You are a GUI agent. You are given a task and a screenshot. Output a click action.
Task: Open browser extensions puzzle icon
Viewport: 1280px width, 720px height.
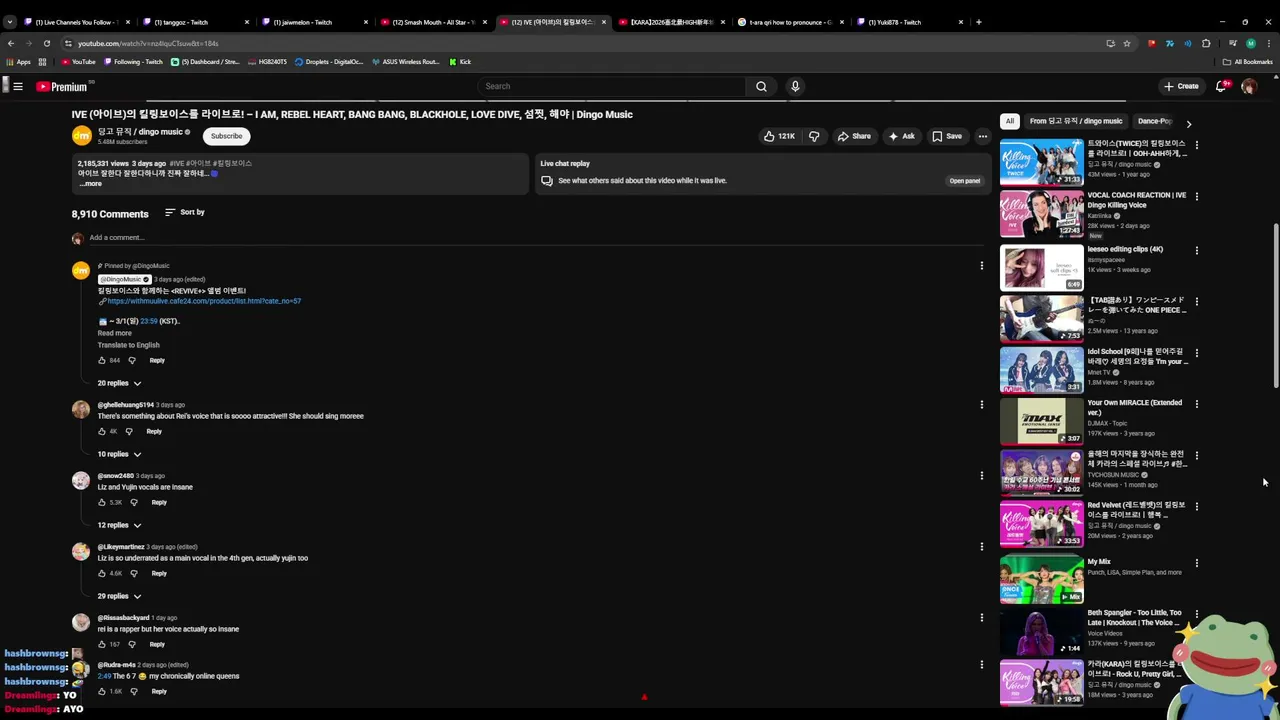point(1206,43)
